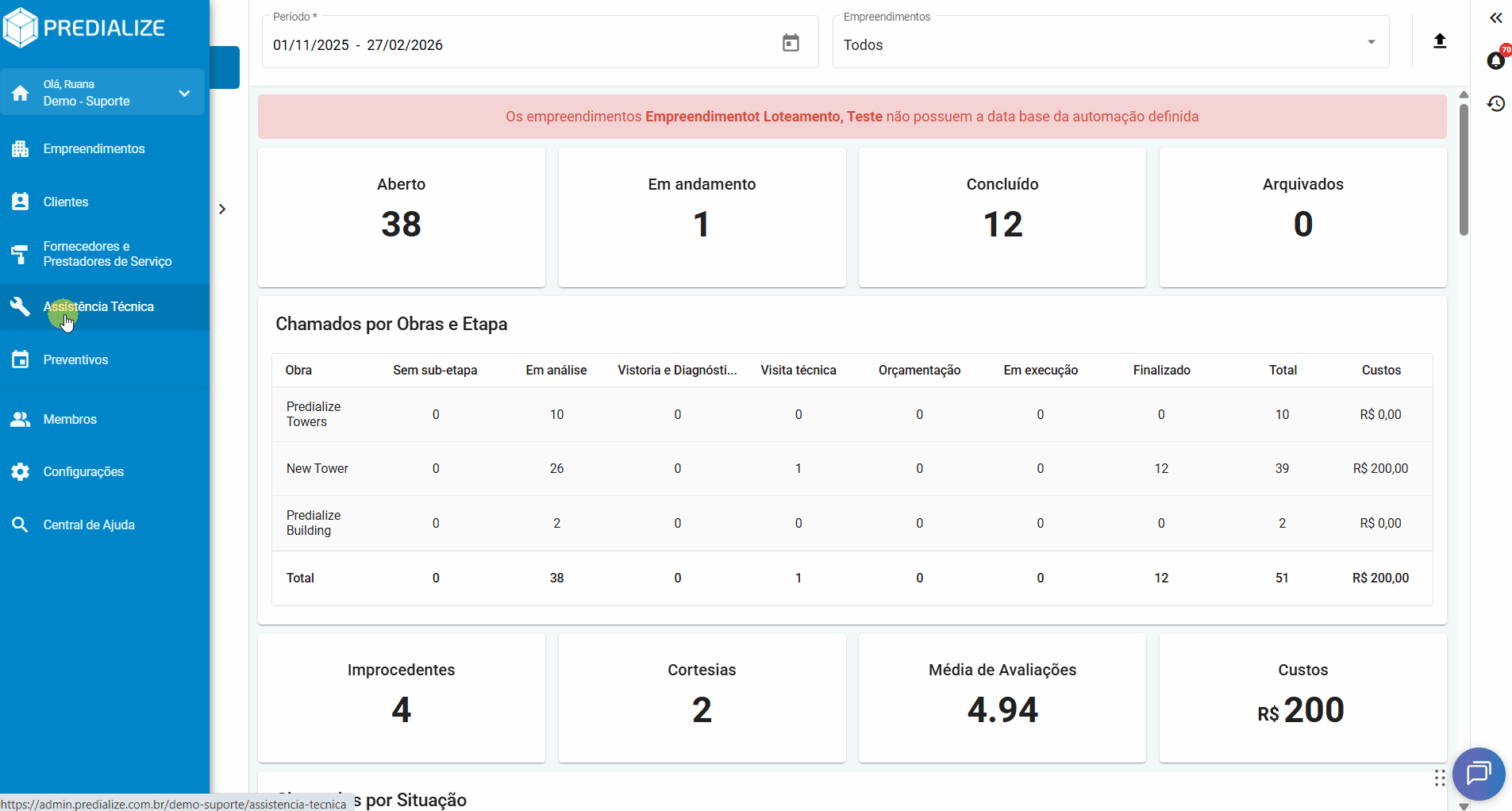1512x811 pixels.
Task: Open the notifications bell icon
Action: click(x=1496, y=61)
